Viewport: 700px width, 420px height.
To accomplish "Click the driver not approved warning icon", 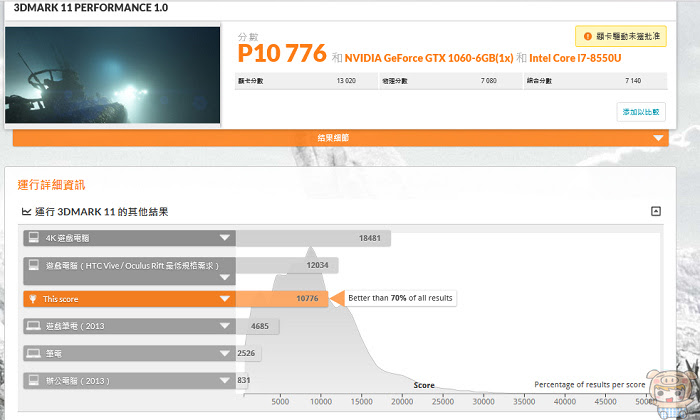I will [588, 36].
